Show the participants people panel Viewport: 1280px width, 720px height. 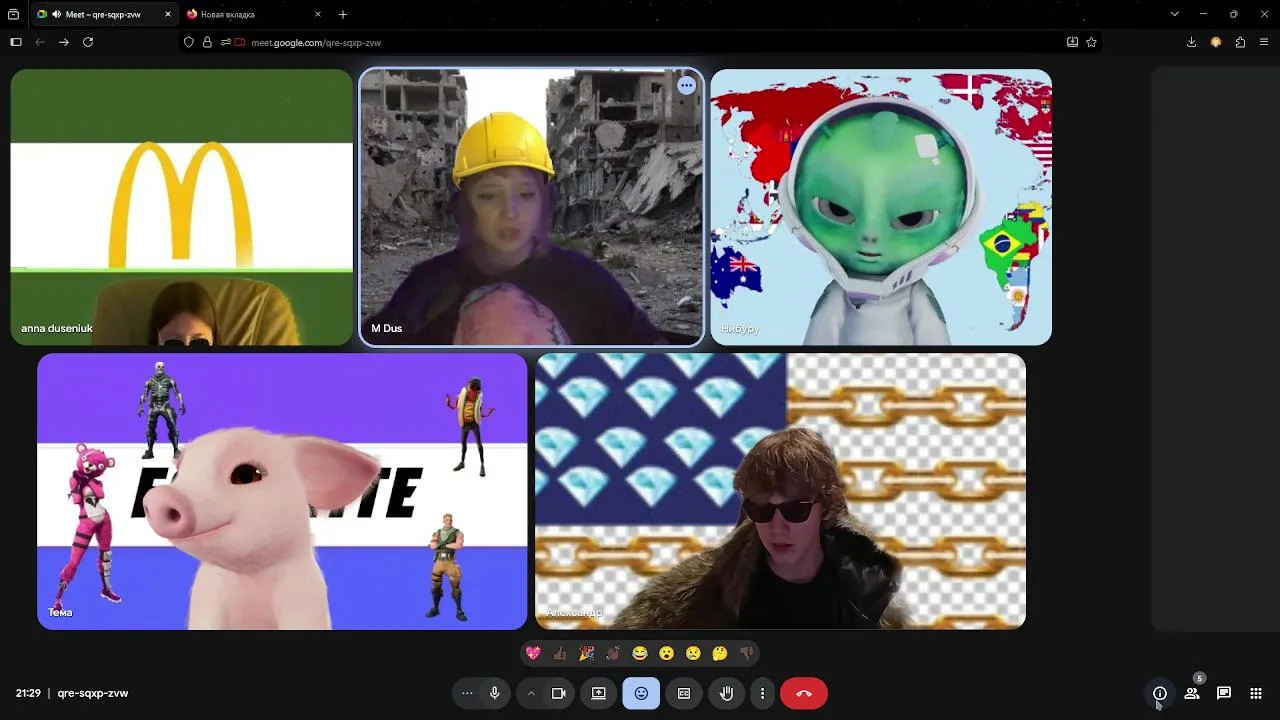click(1192, 693)
